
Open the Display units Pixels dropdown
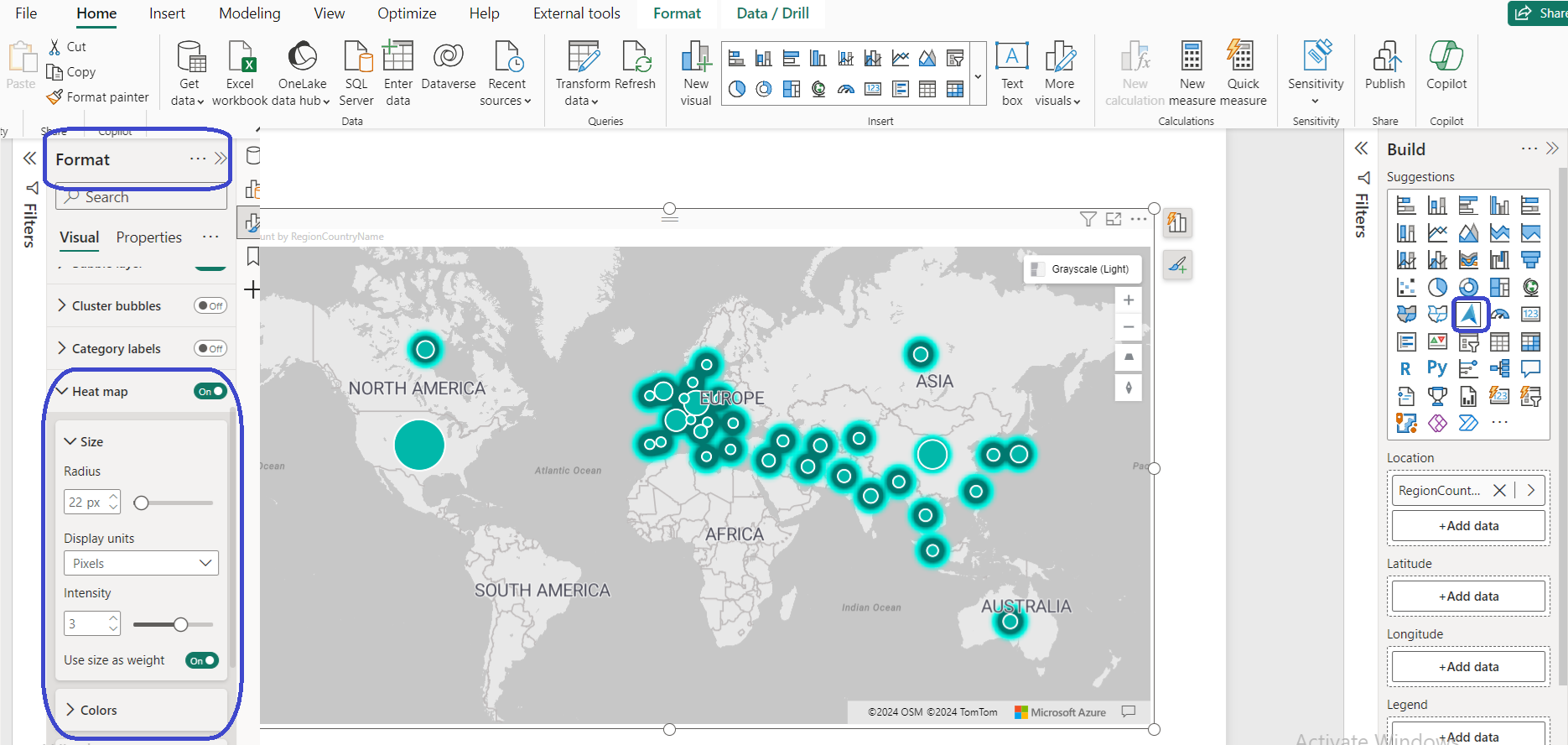(x=141, y=563)
